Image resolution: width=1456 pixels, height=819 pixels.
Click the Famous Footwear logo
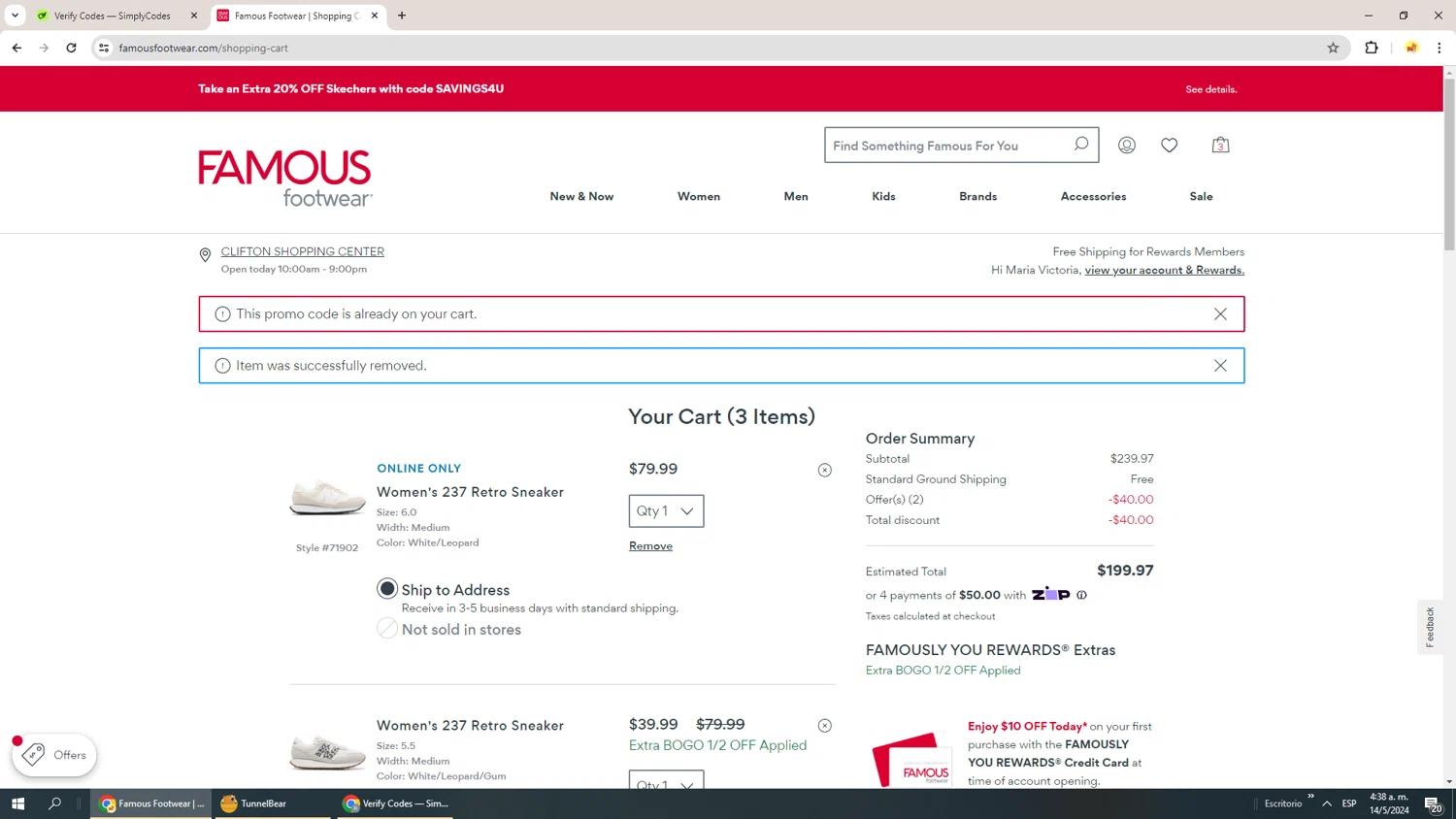(285, 179)
